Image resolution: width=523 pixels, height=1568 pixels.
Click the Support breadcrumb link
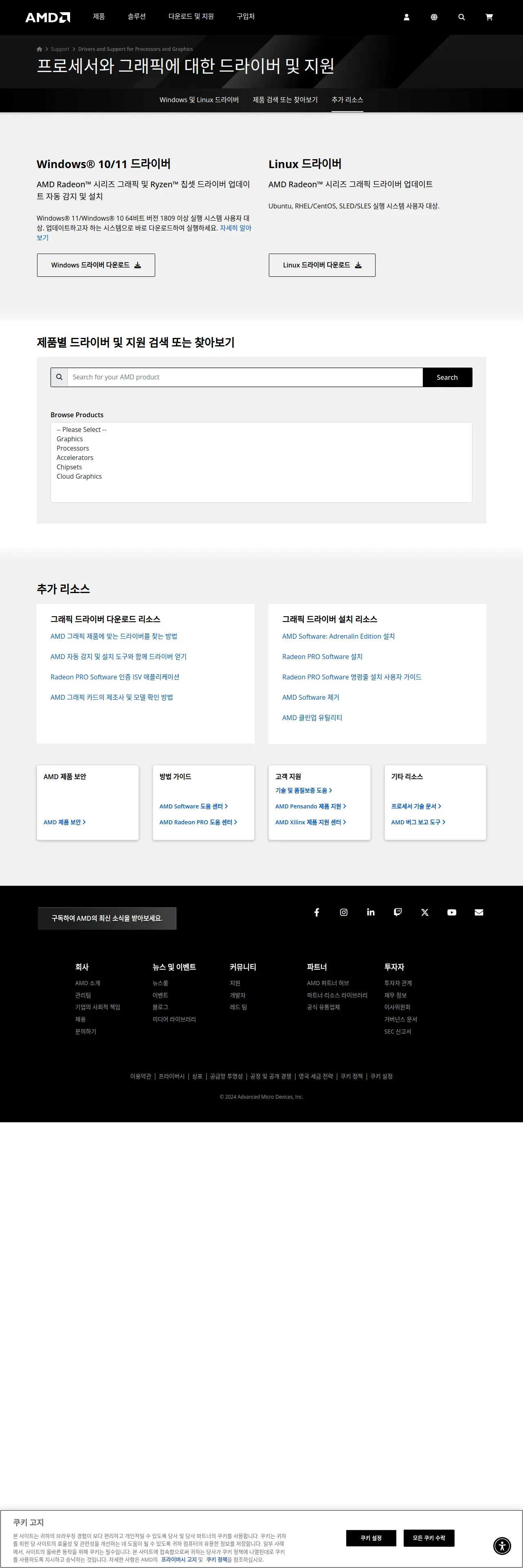point(59,49)
